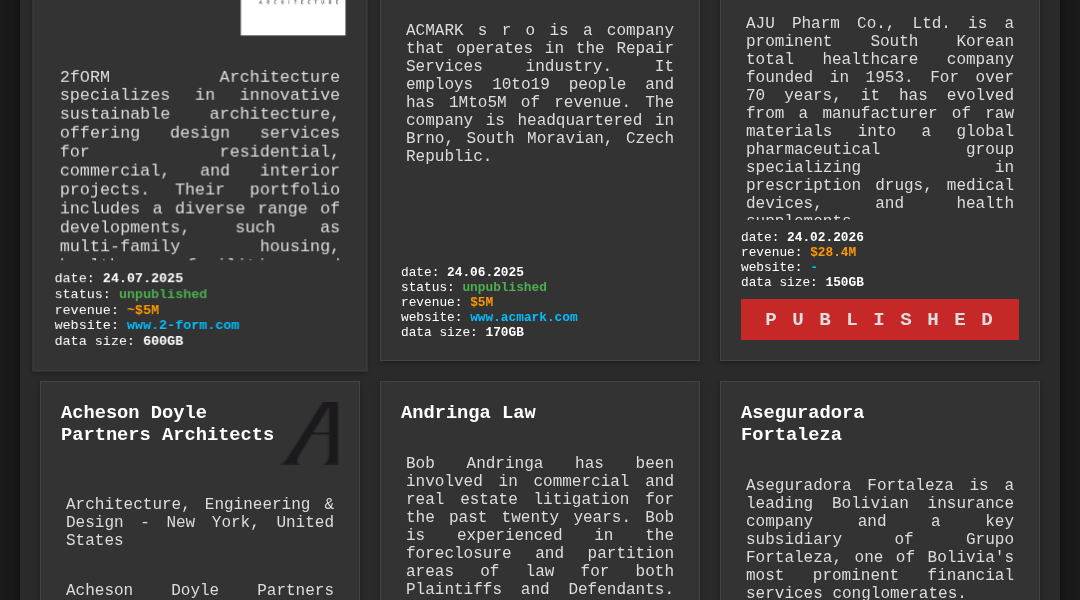Click the 2fORM Architecture logo thumbnail
This screenshot has height=600, width=1080.
[x=293, y=17]
